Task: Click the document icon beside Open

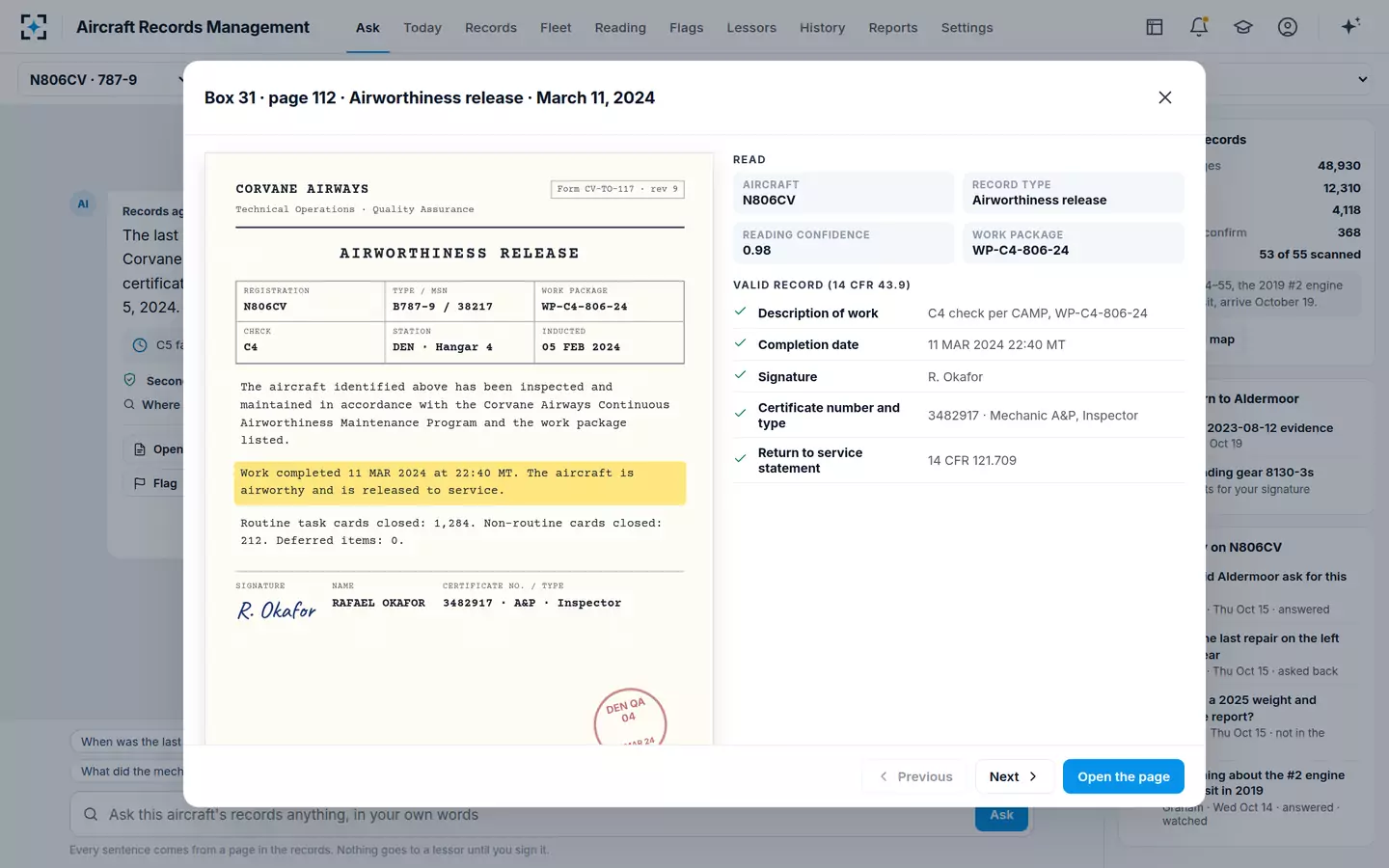Action: [x=140, y=449]
